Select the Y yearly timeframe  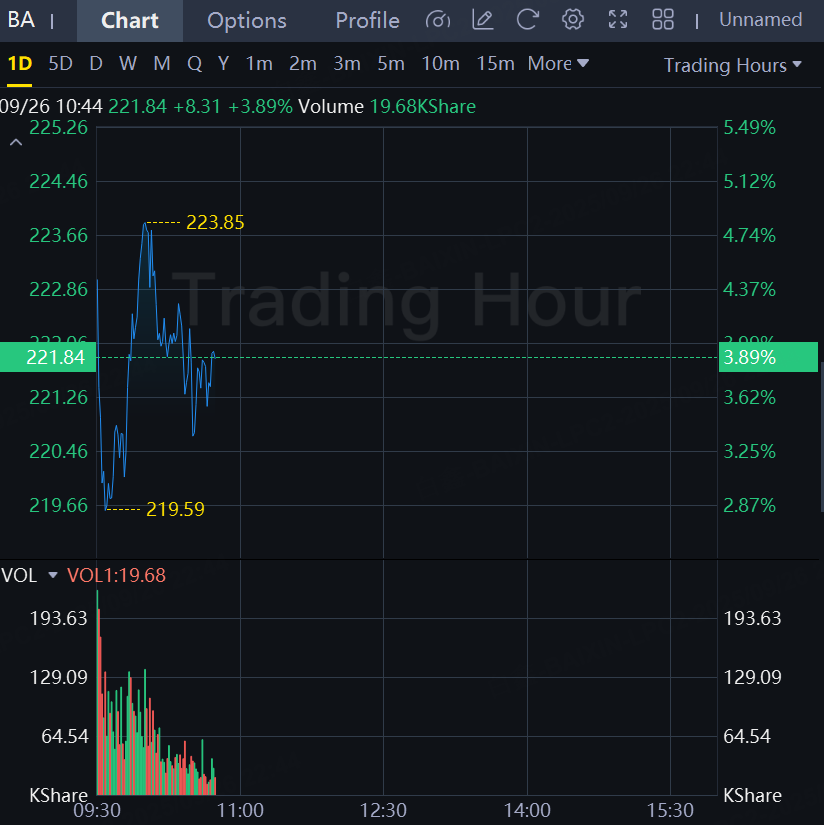(224, 64)
